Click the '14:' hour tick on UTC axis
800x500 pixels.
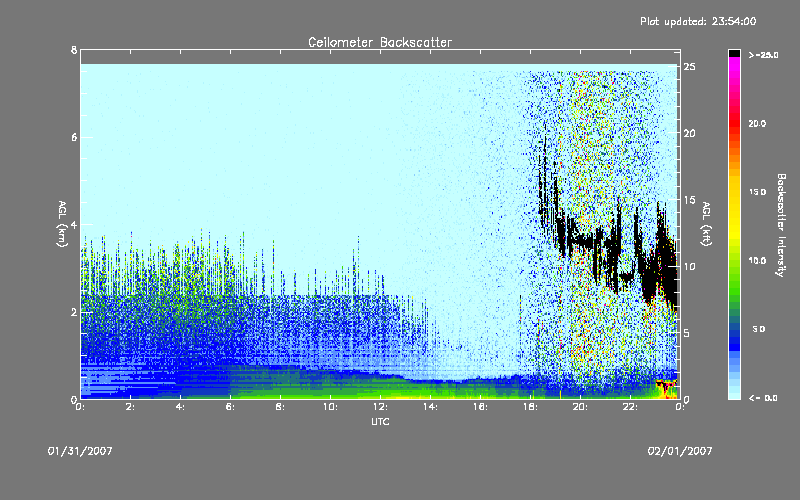430,407
